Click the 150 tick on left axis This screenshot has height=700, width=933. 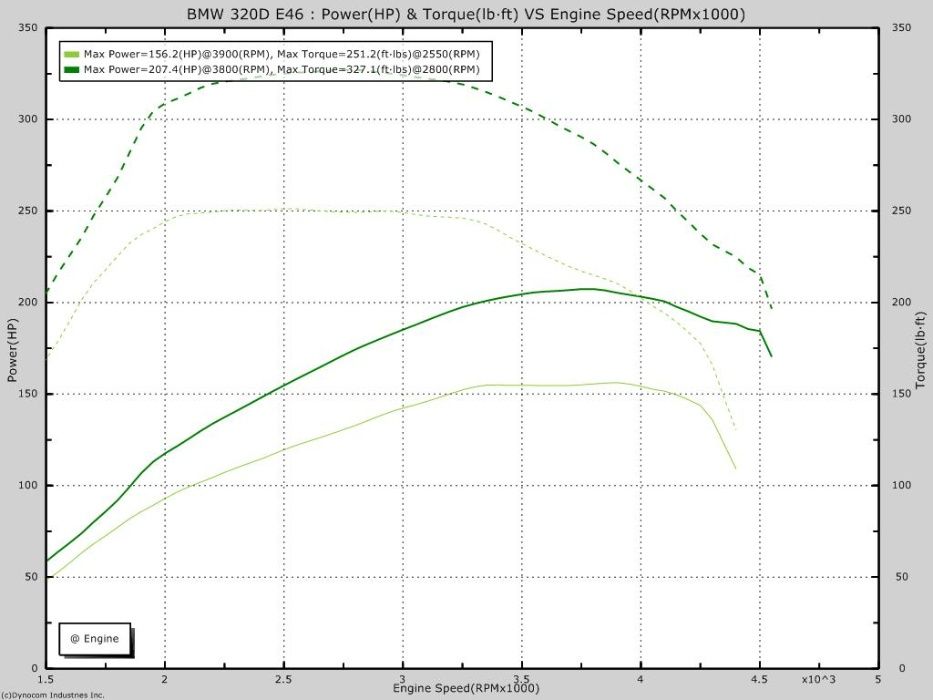pyautogui.click(x=27, y=394)
